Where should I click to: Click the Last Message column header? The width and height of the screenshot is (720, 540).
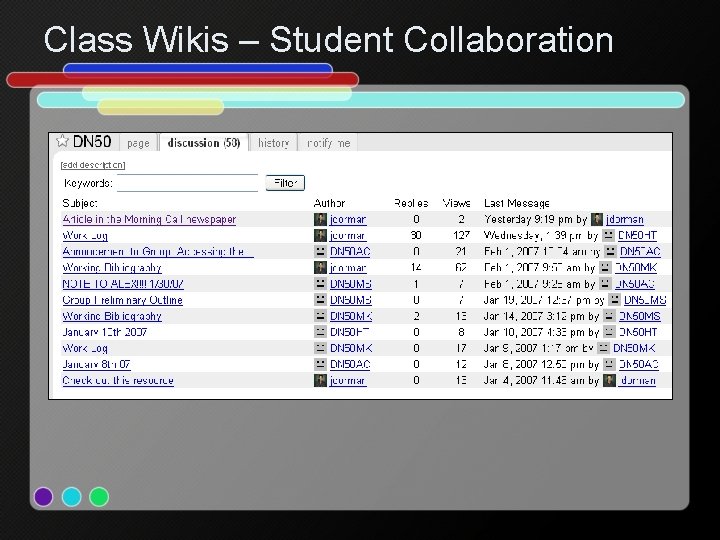(517, 203)
